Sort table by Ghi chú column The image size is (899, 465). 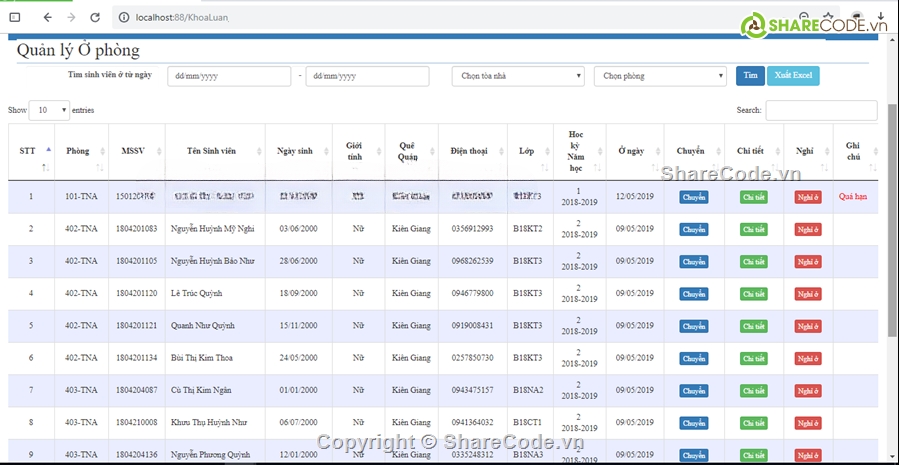click(x=856, y=152)
